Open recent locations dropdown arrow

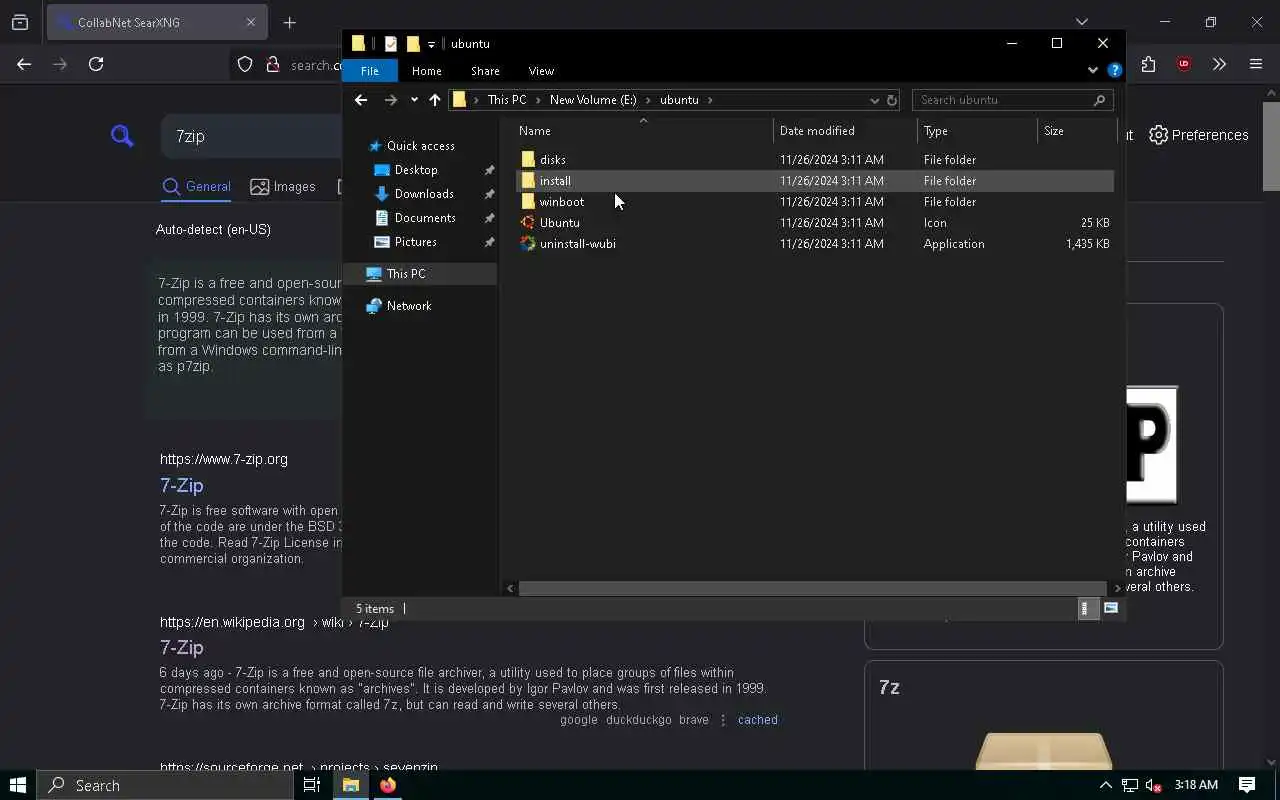point(414,100)
